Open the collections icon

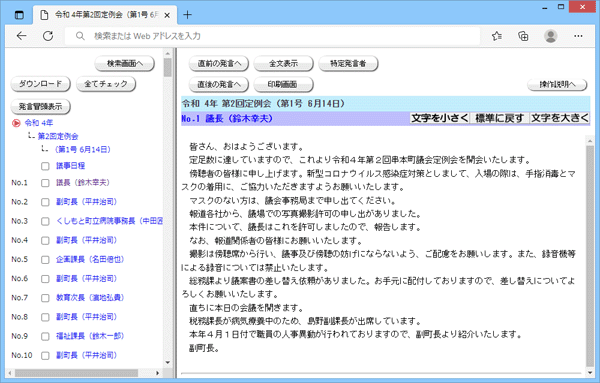click(x=523, y=36)
